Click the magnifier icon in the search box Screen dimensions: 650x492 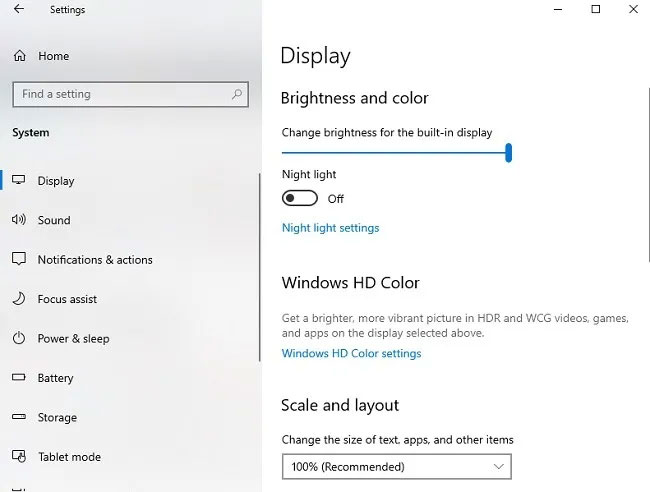237,94
